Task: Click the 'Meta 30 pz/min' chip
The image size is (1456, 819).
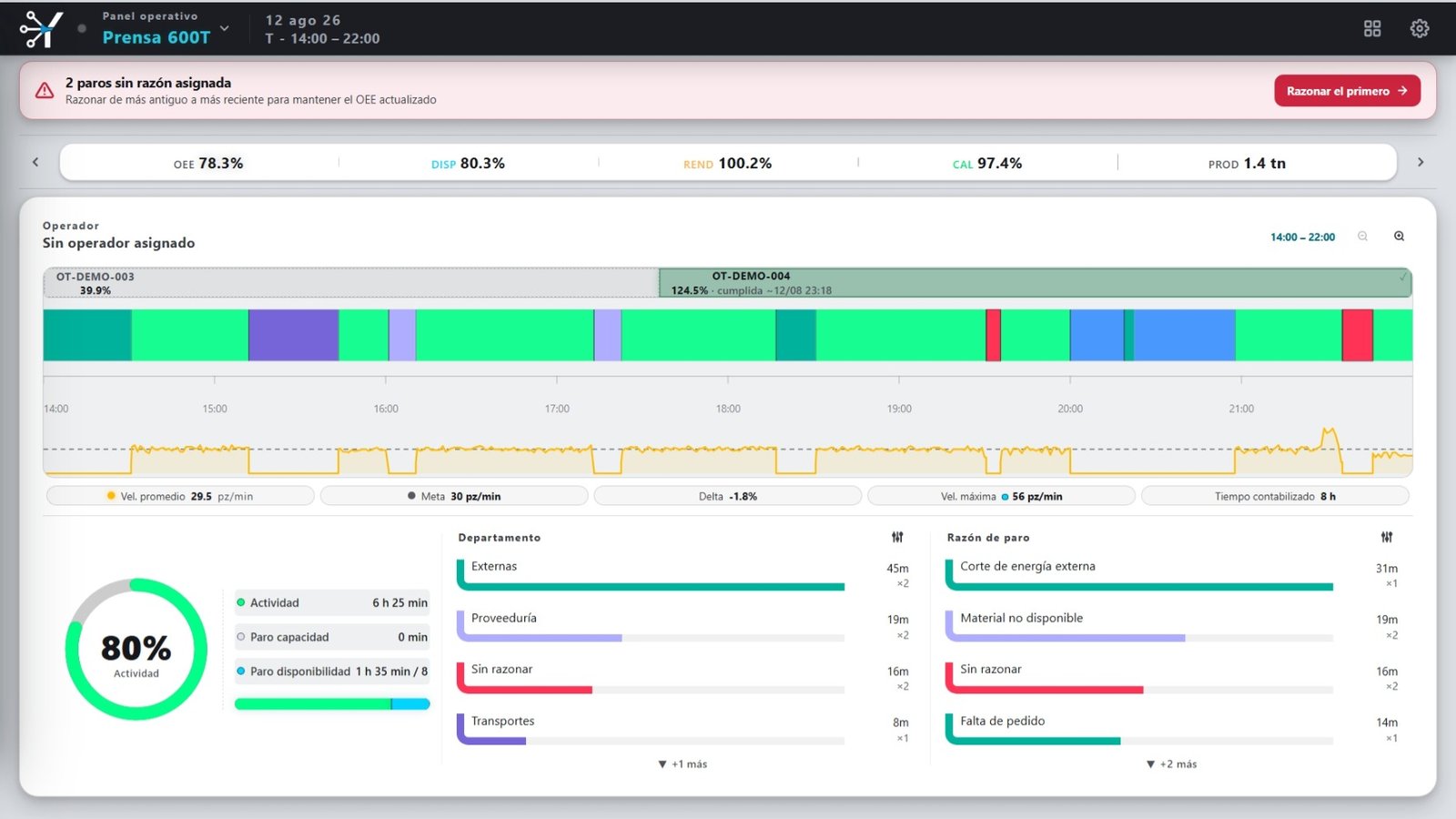Action: point(454,496)
